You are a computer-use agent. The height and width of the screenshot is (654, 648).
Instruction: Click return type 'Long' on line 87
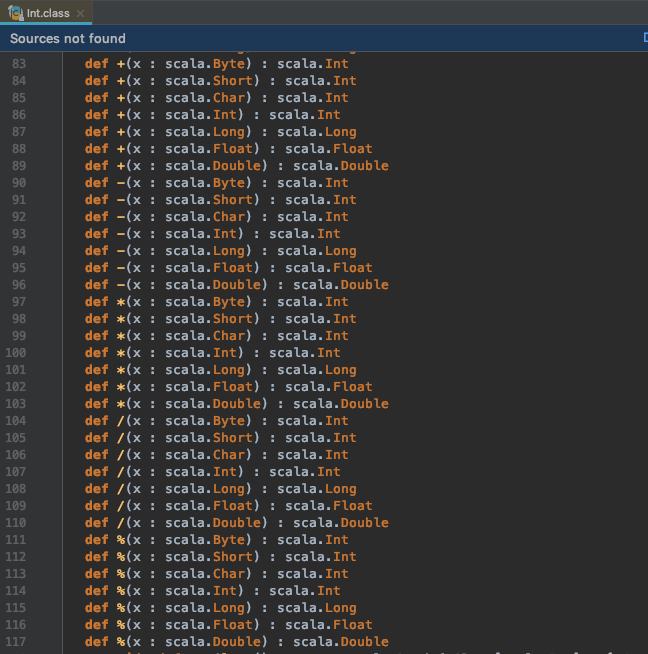[341, 132]
